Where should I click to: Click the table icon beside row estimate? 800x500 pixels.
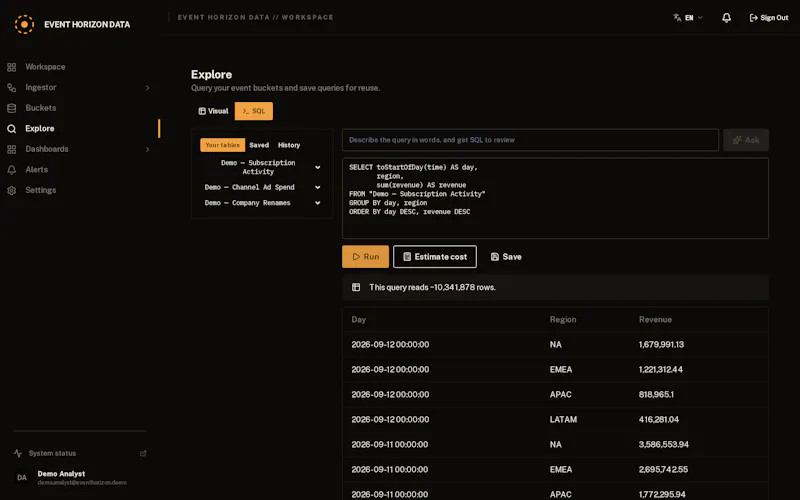356,287
